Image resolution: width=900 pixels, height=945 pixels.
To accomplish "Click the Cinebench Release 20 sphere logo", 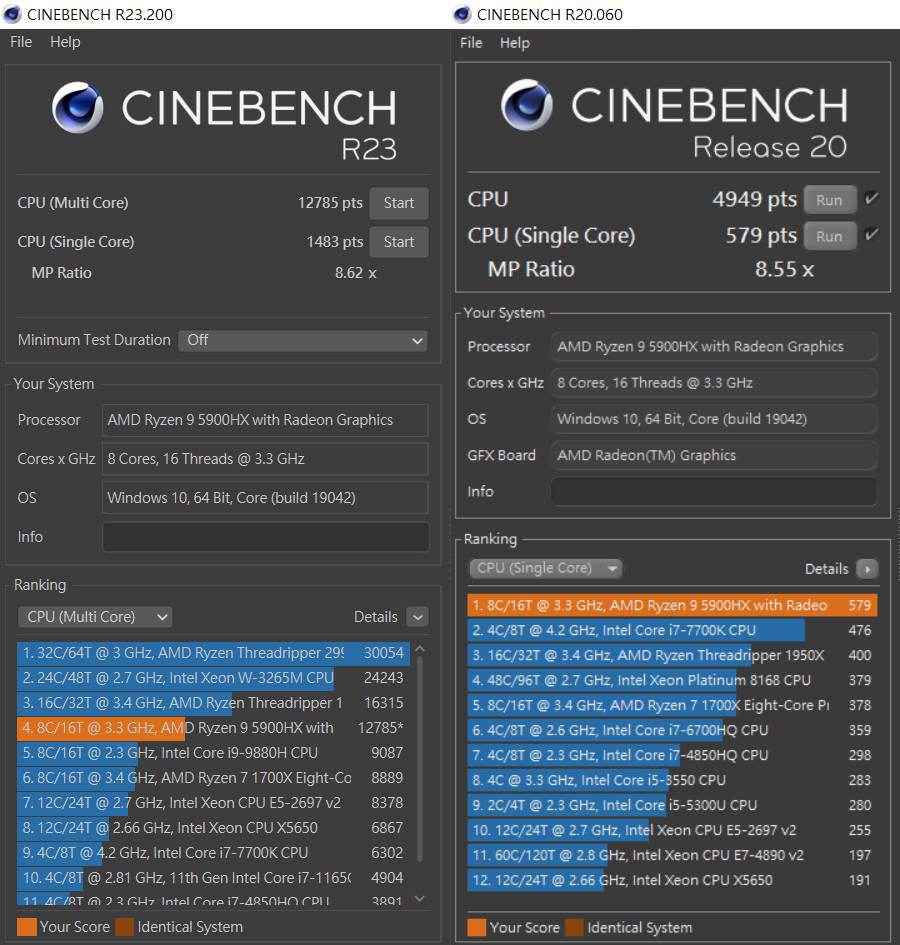I will pyautogui.click(x=527, y=105).
